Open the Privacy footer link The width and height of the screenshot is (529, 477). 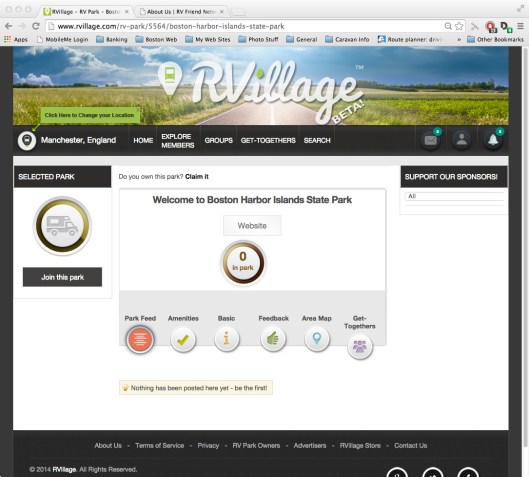(208, 446)
